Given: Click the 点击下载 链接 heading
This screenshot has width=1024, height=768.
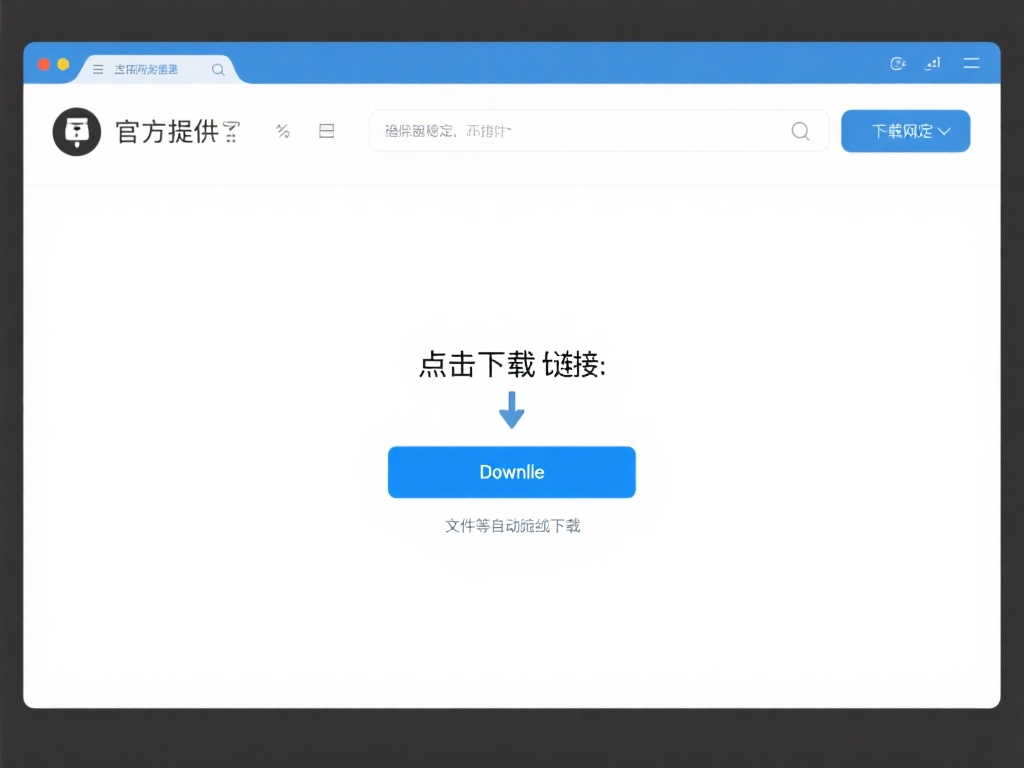Looking at the screenshot, I should pyautogui.click(x=512, y=366).
